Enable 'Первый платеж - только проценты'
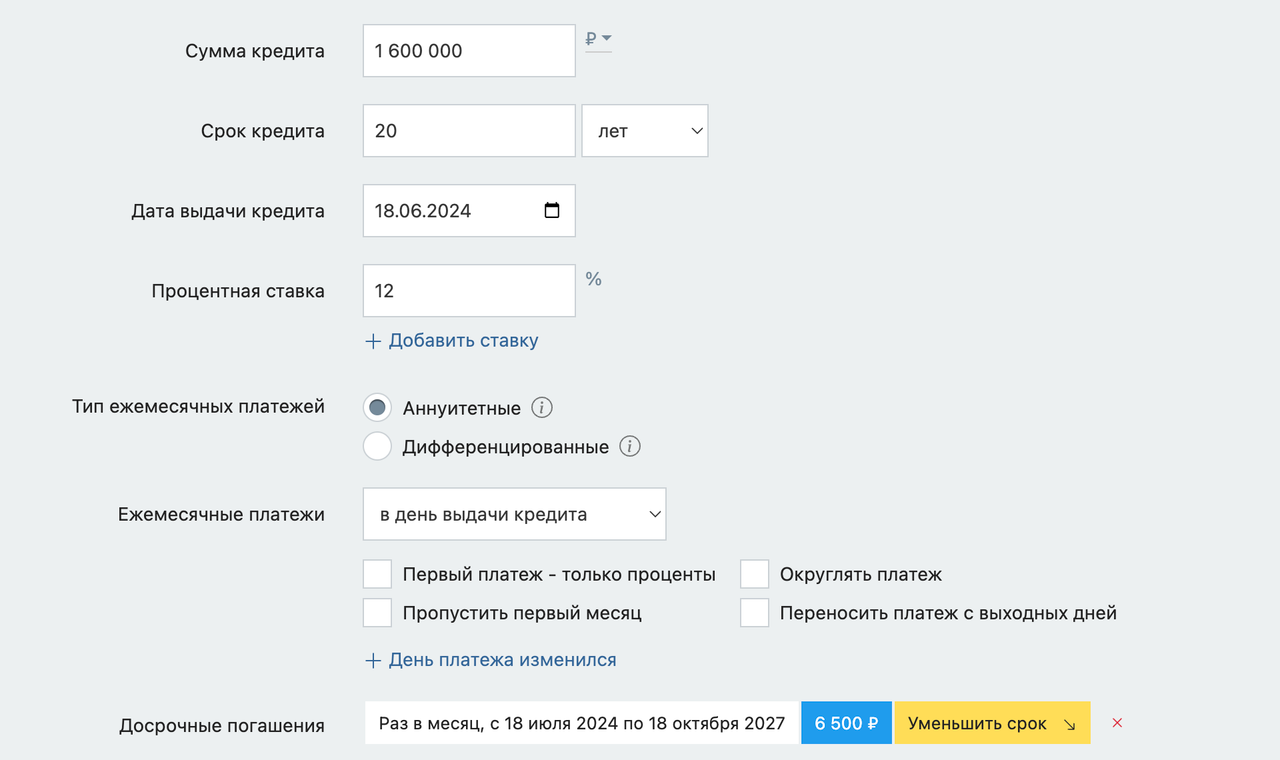The height and width of the screenshot is (760, 1280). (377, 574)
